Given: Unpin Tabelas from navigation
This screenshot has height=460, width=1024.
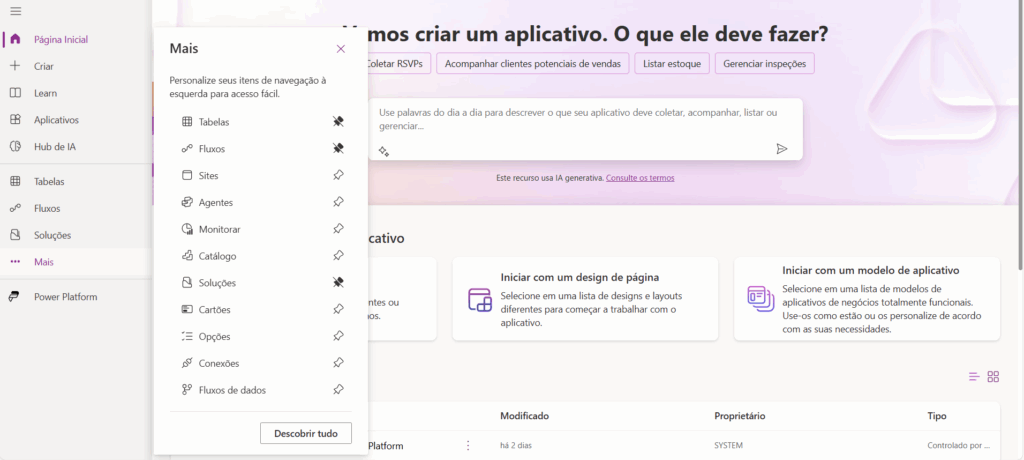Looking at the screenshot, I should (x=338, y=122).
